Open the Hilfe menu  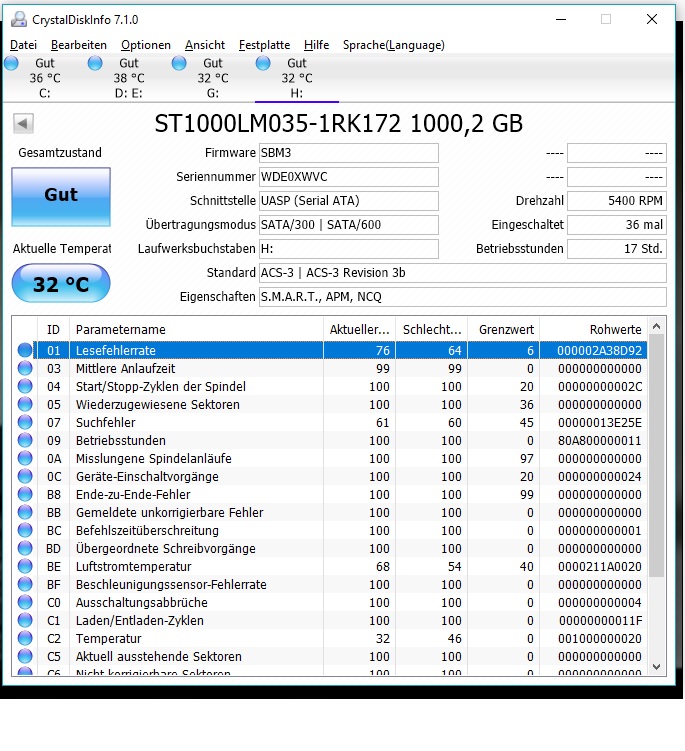coord(316,45)
